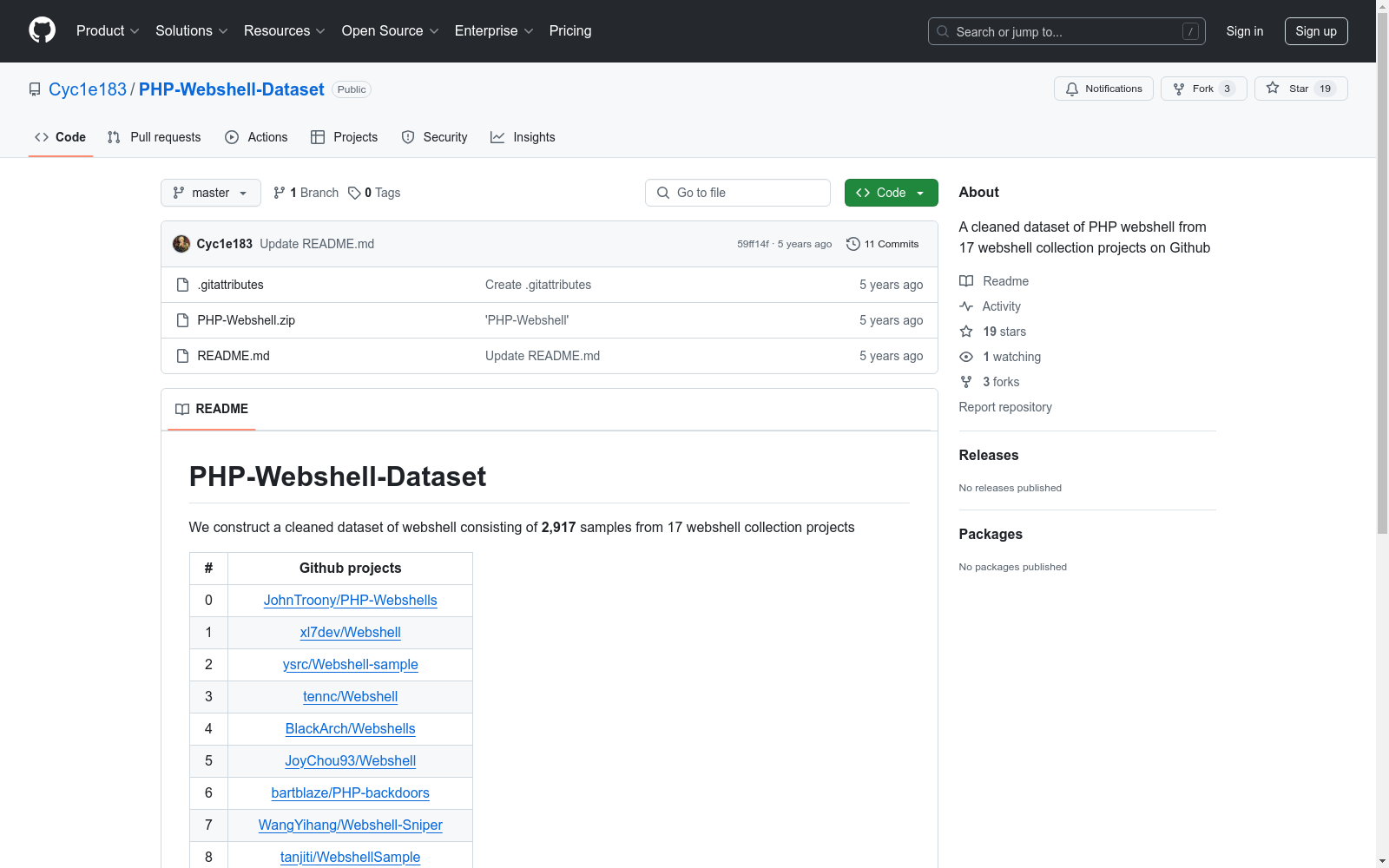
Task: Open the BlackArch/Webshells link
Action: (351, 728)
